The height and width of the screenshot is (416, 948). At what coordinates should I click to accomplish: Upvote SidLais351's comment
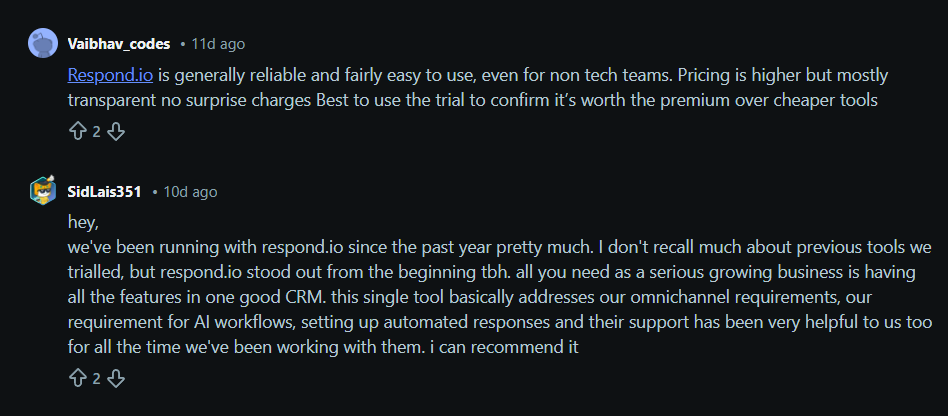(77, 377)
